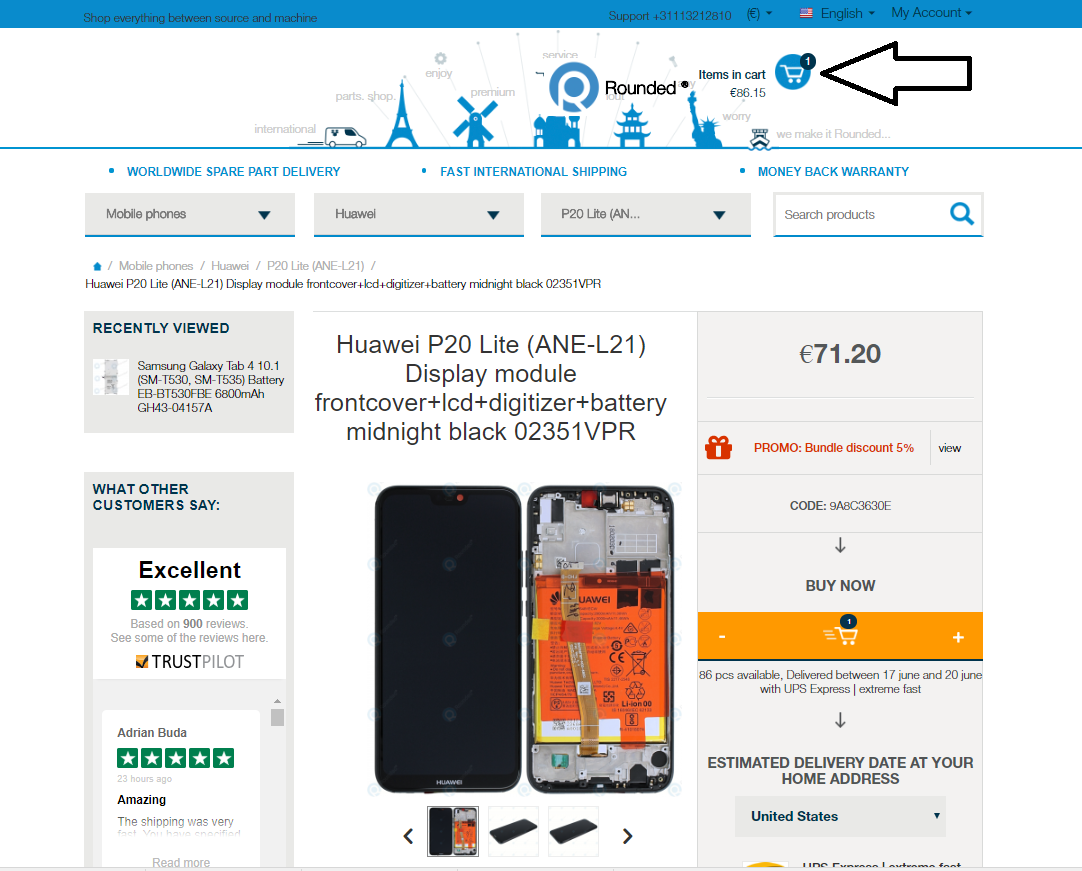Click the five-star Excellent rating
1082x871 pixels.
coord(189,600)
